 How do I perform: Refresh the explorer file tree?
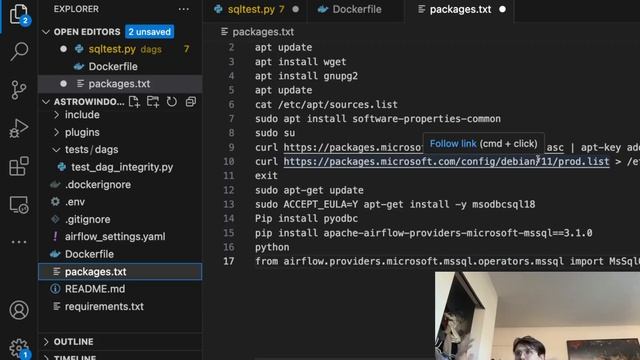(x=172, y=102)
